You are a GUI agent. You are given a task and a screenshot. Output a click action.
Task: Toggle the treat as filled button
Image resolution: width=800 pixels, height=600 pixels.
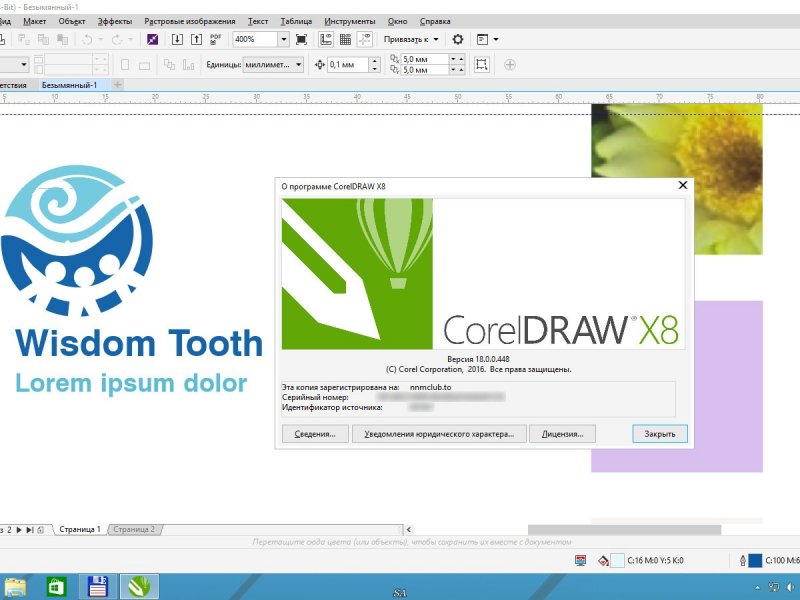[481, 65]
